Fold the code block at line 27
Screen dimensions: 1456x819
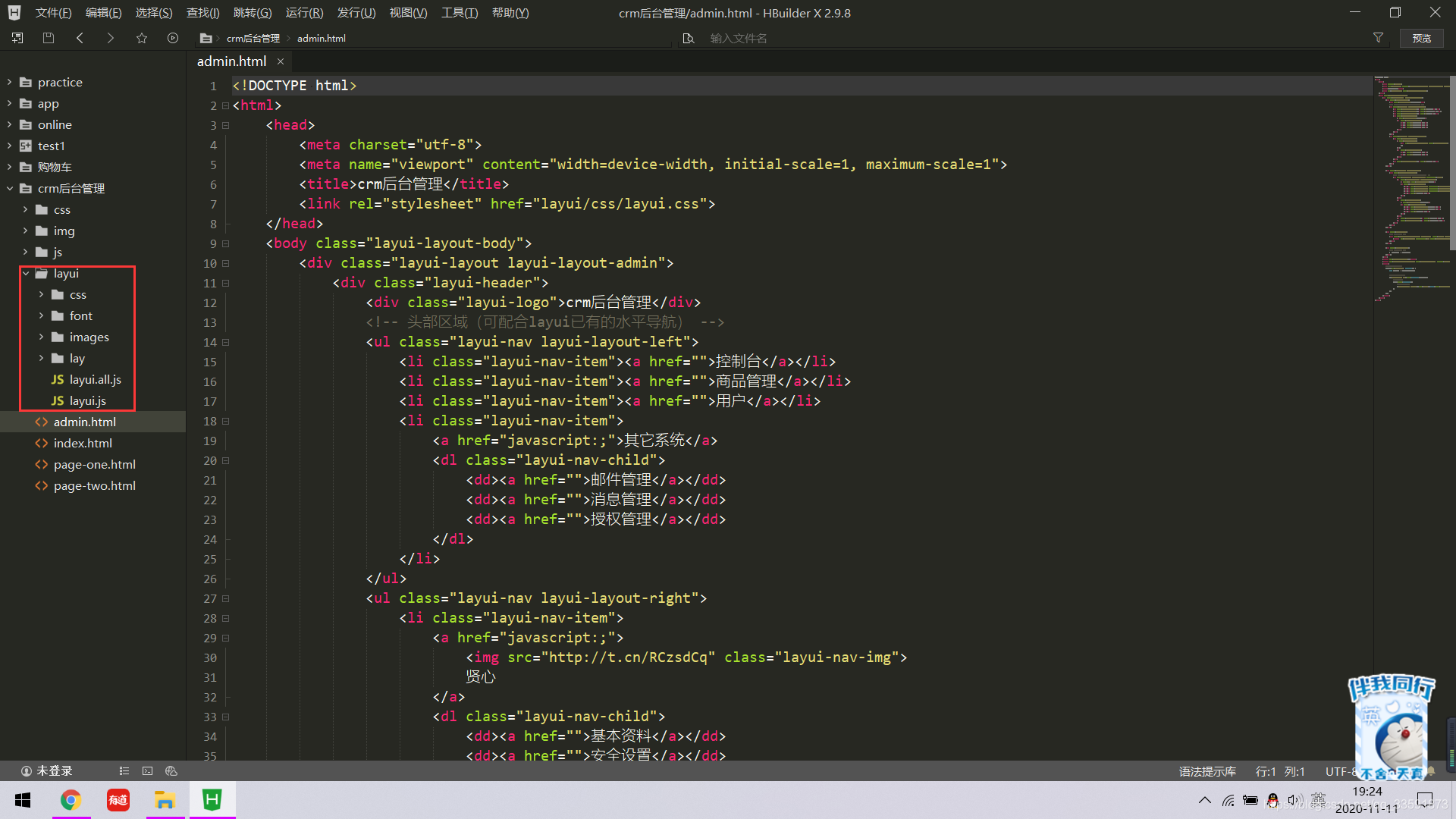coord(226,598)
